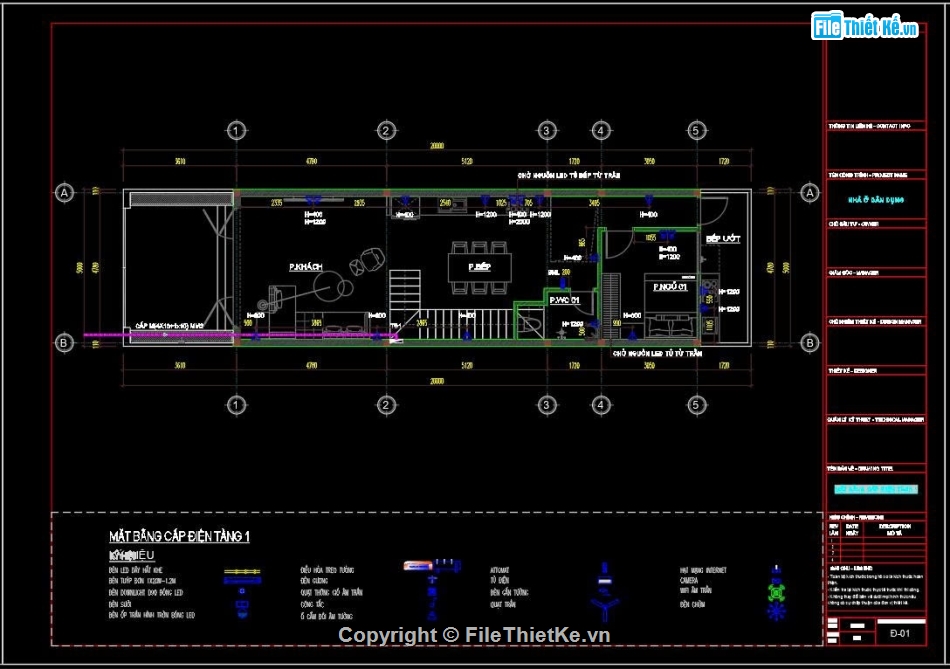
Task: Select the green camera symbol in legend
Action: pyautogui.click(x=774, y=591)
